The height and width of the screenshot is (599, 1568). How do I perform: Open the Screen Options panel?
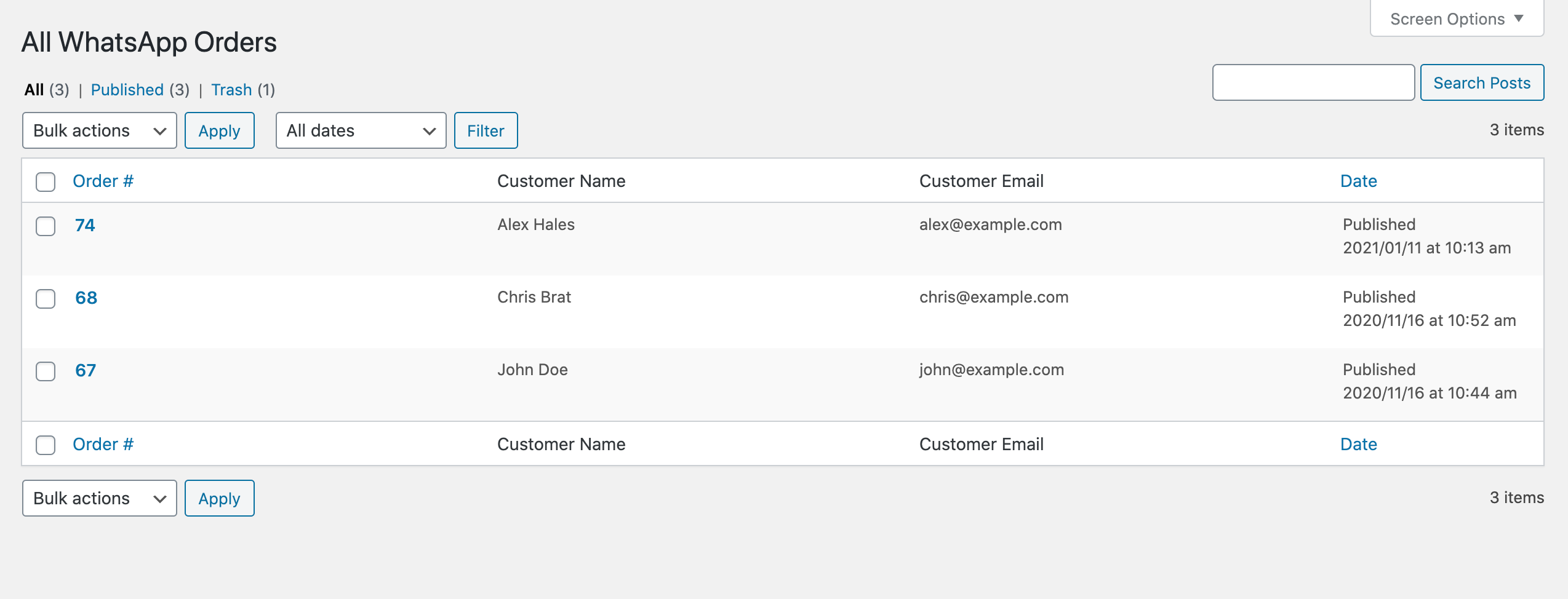coord(1455,18)
